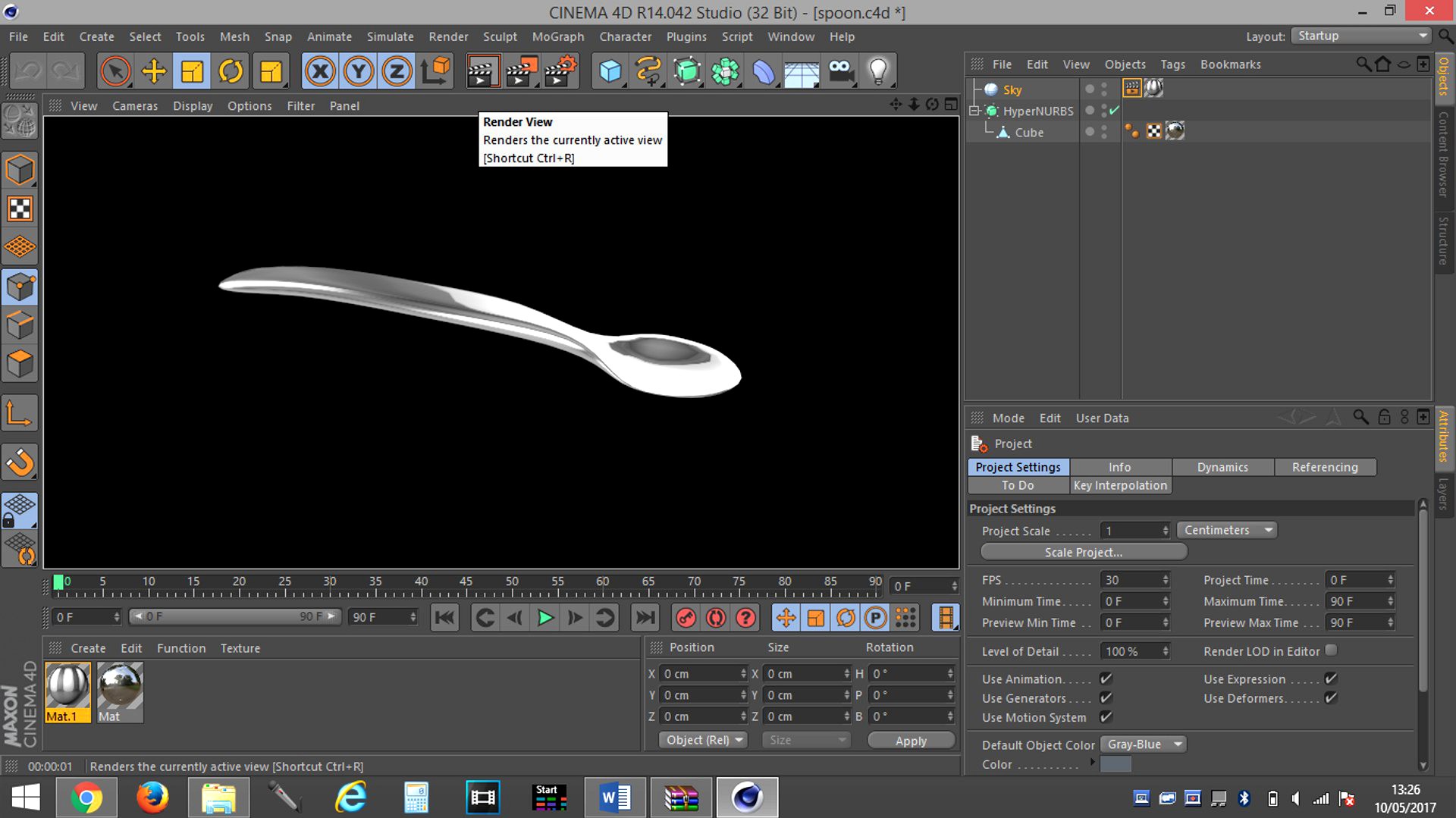Select the Live Selection tool
This screenshot has width=1456, height=818.
[x=115, y=71]
